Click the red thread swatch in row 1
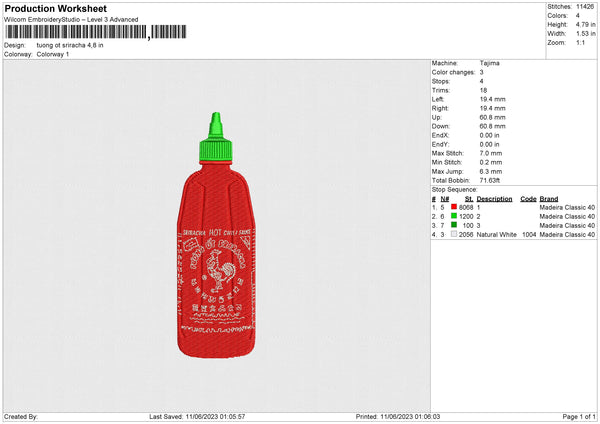 [x=454, y=207]
